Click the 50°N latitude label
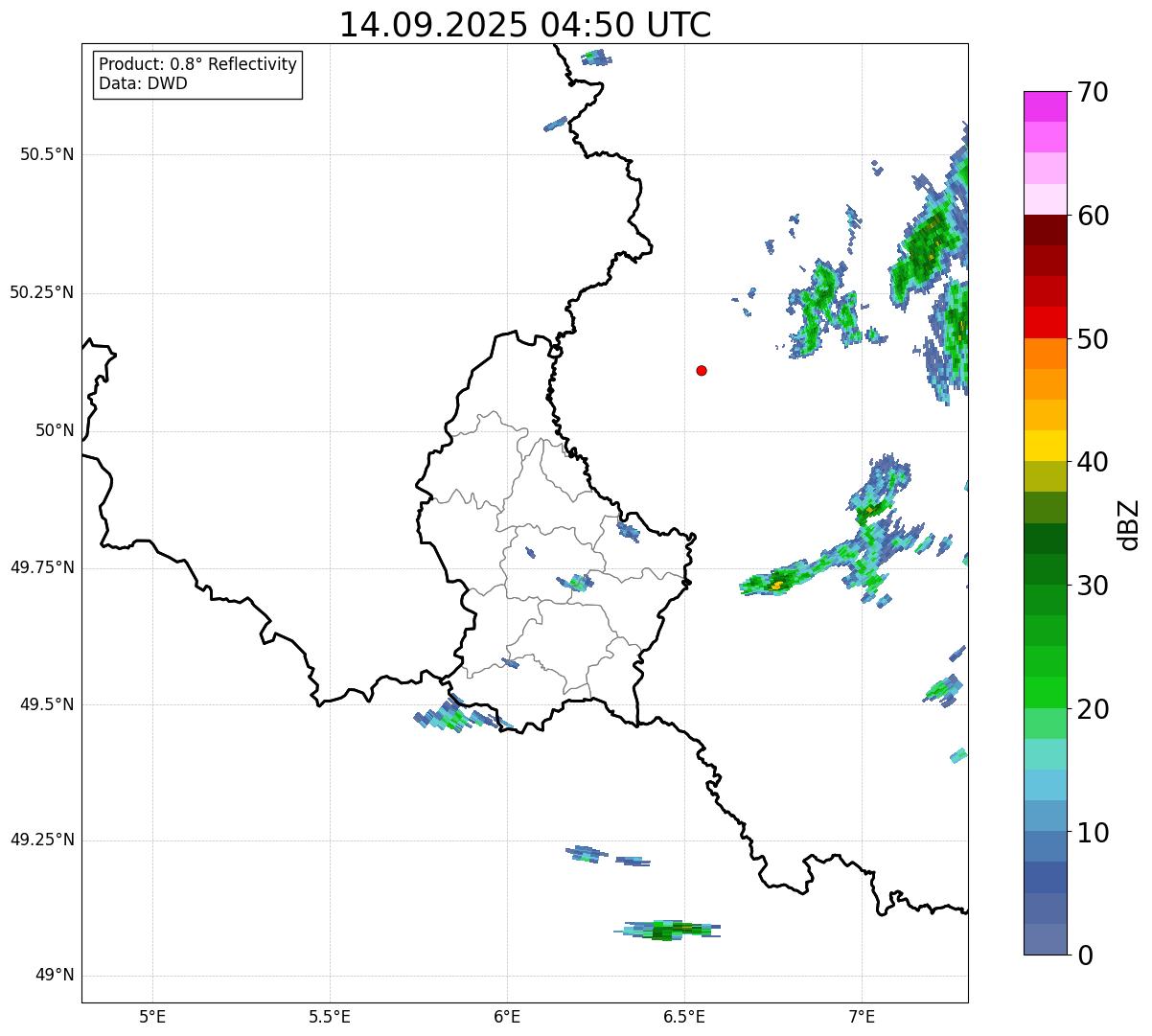The image size is (1152, 1036). (x=55, y=430)
